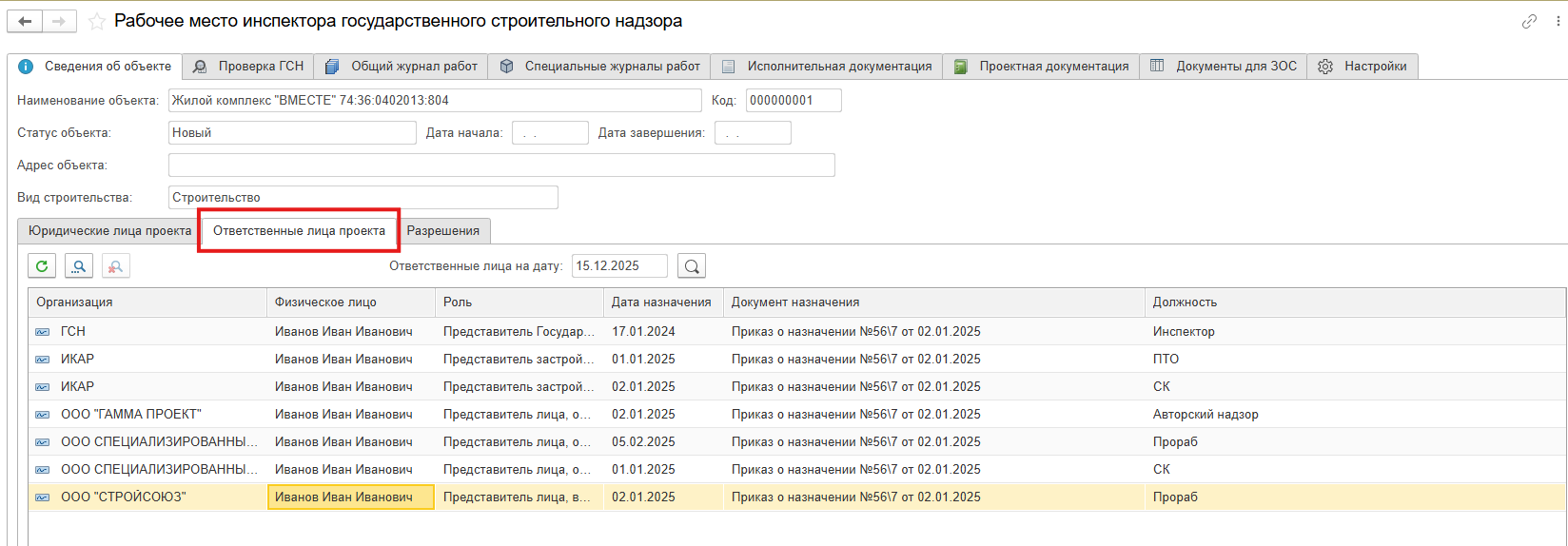Click the row icon for ООО "ГАММА ПРОЕКТ"
Screen dimensions: 1568x546
(43, 415)
